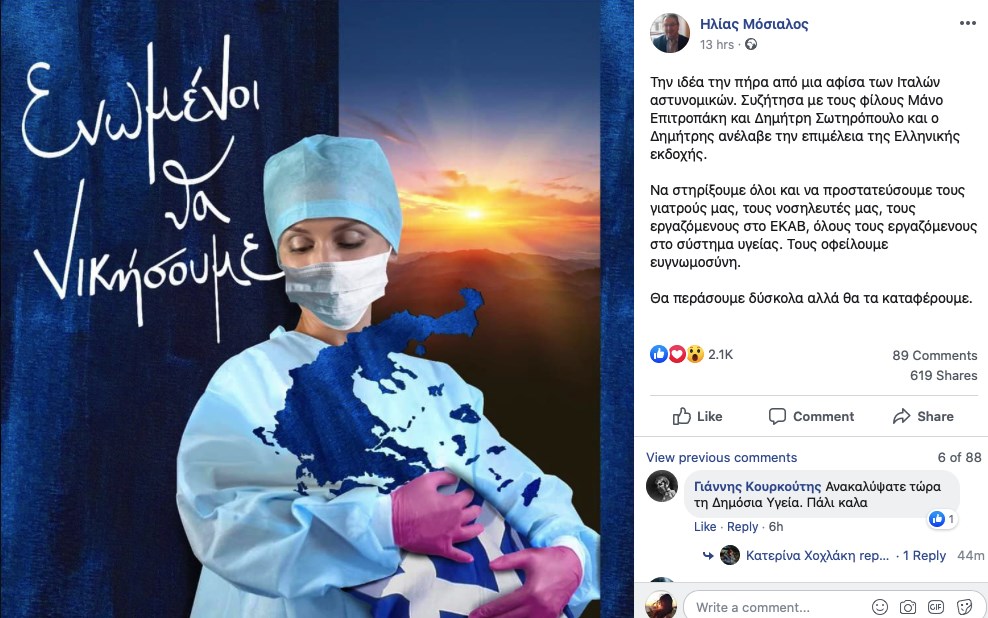Screen dimensions: 988x618
Task: Open Ηλίας Μόσιαλος profile name link
Action: tap(754, 24)
